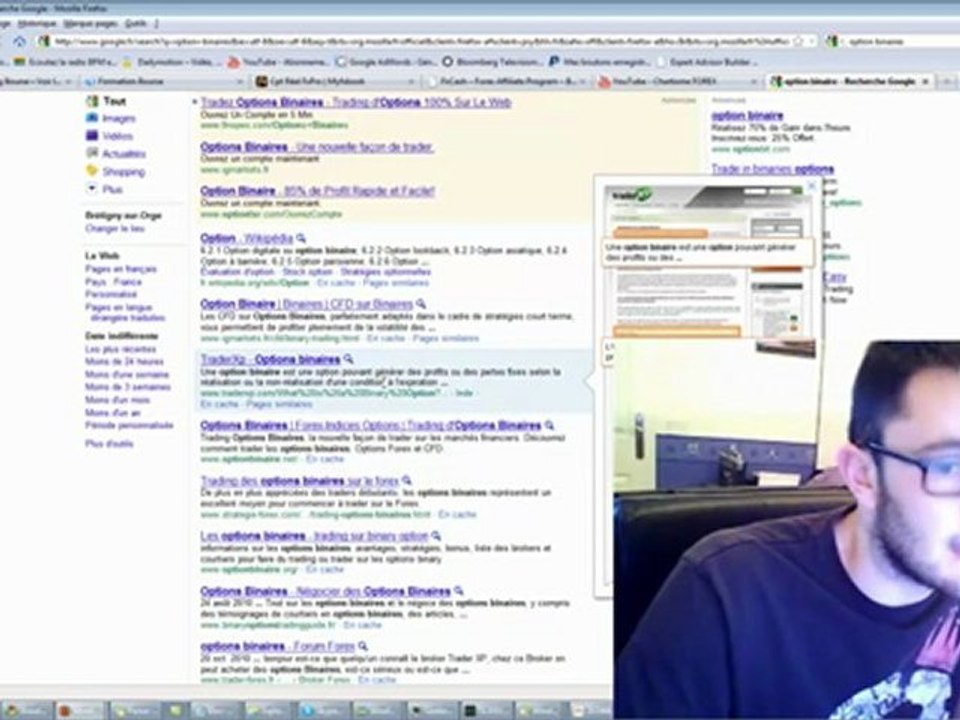Image resolution: width=960 pixels, height=720 pixels.
Task: Open right-side ad titled option binaire
Action: pos(747,115)
